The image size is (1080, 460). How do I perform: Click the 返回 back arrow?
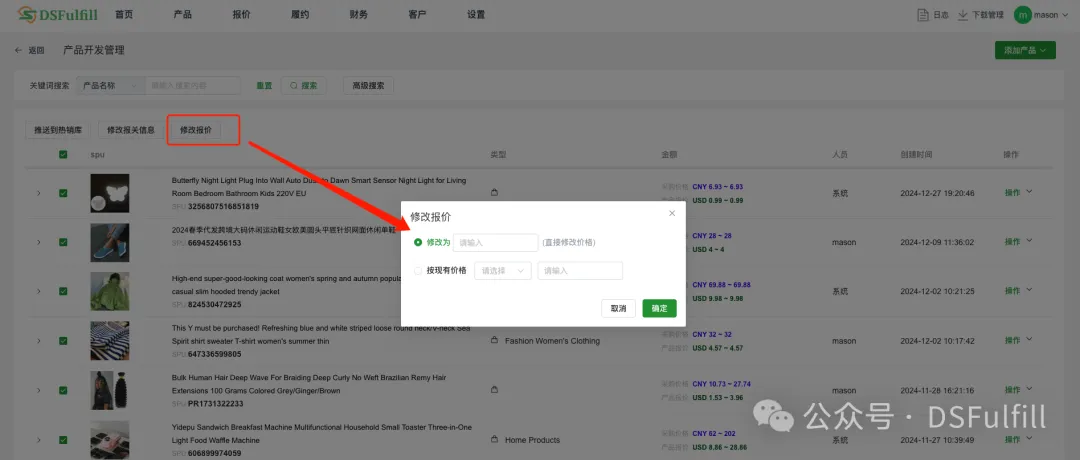click(18, 50)
